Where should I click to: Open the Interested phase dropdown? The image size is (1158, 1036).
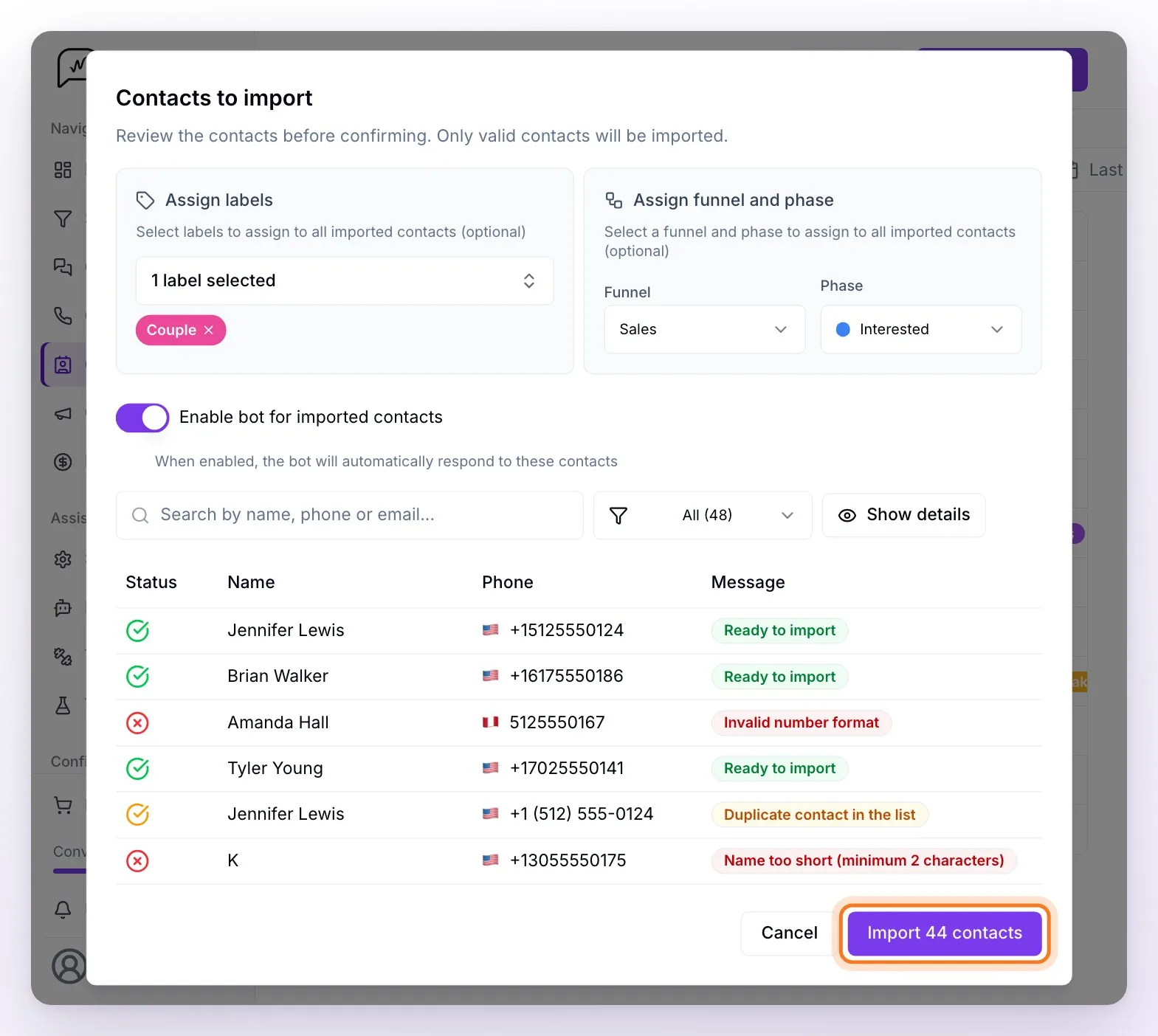[920, 329]
